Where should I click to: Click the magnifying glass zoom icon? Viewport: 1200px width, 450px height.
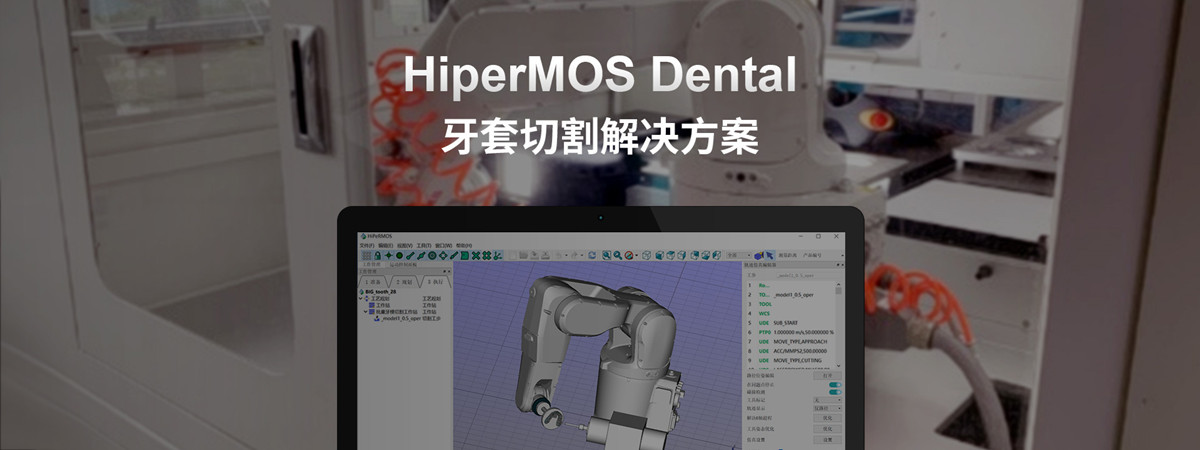[618, 256]
